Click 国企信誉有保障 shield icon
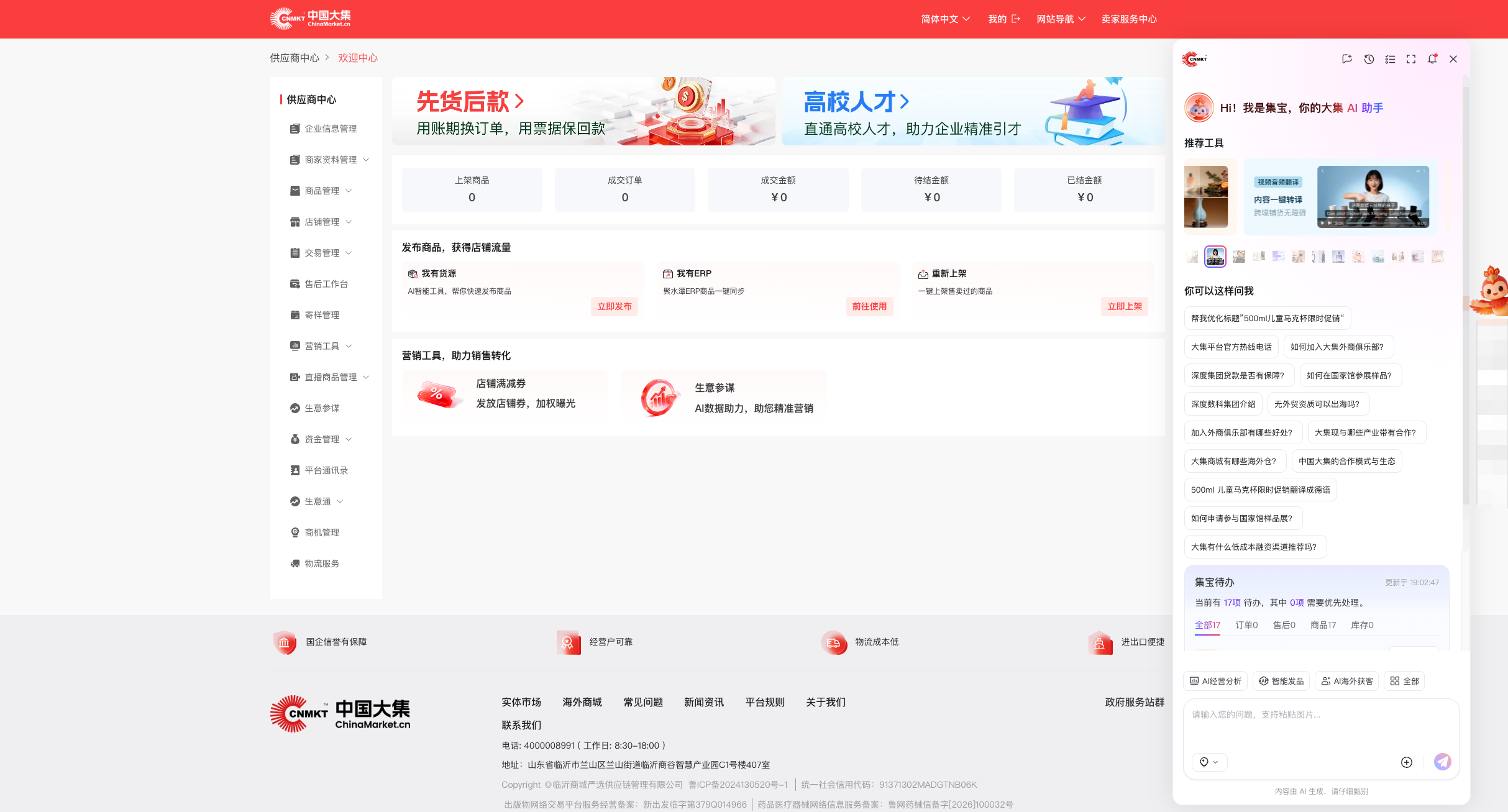The width and height of the screenshot is (1508, 812). 285,642
